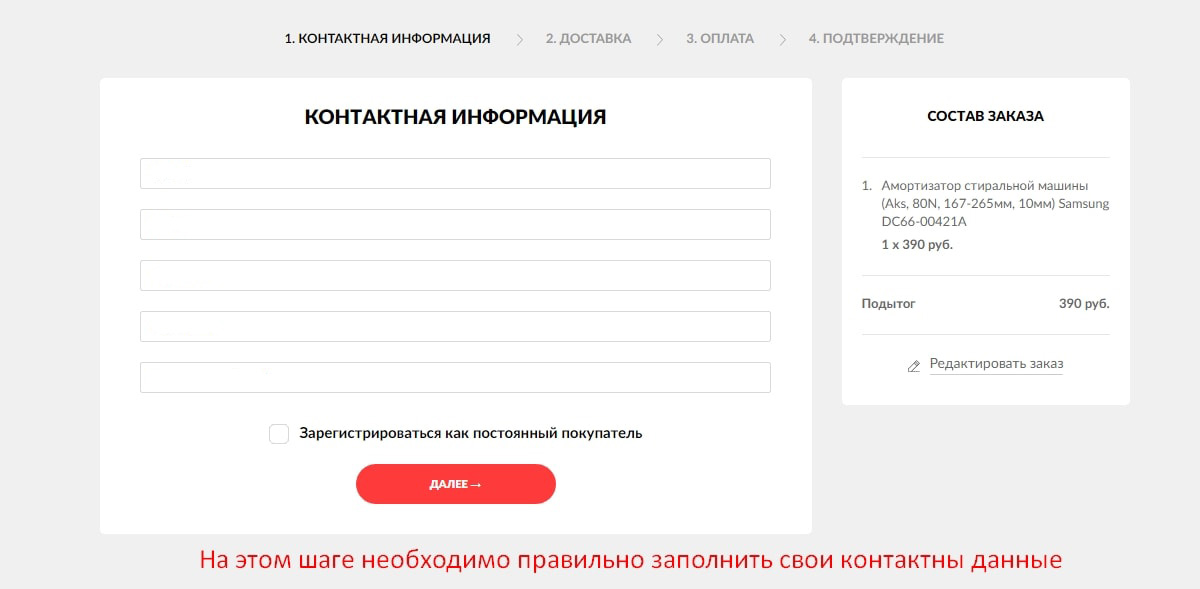Open the Редактировать заказ link
The image size is (1200, 589).
[996, 364]
